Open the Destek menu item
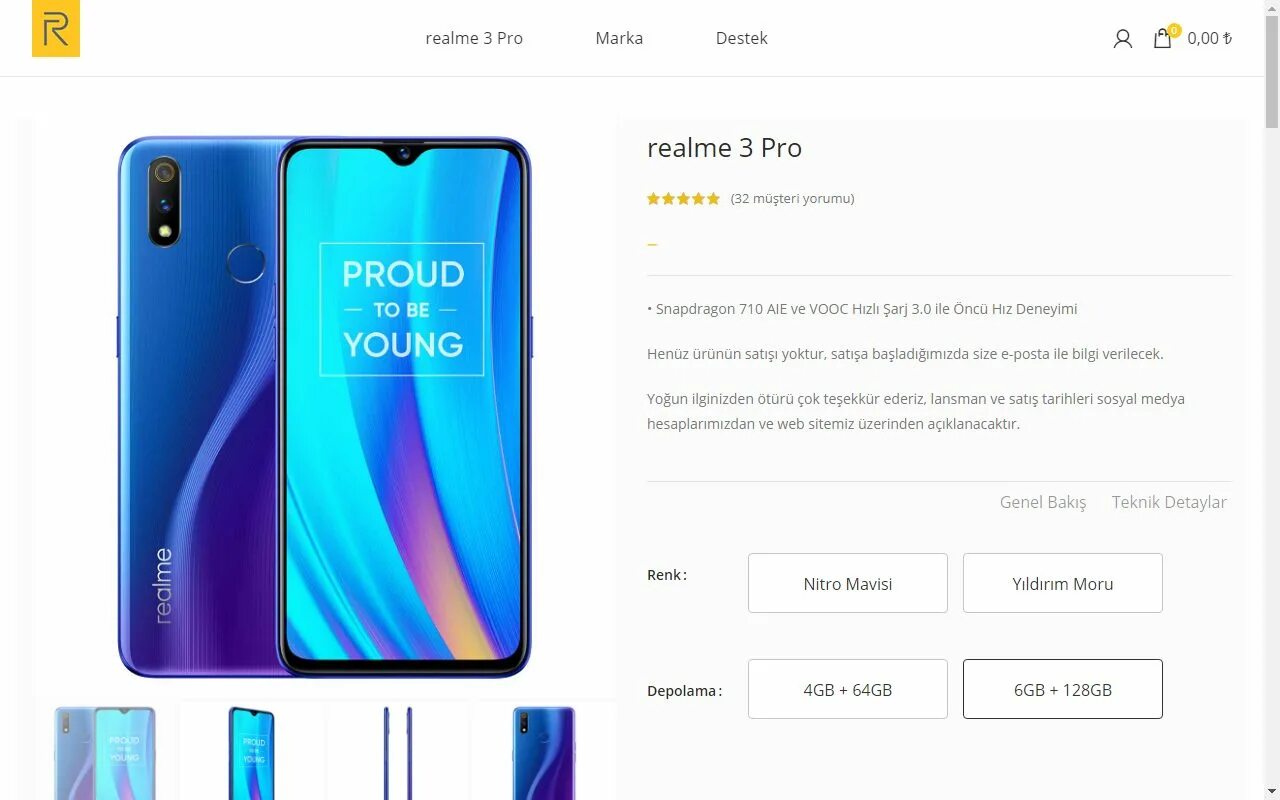This screenshot has width=1280, height=800. 742,38
